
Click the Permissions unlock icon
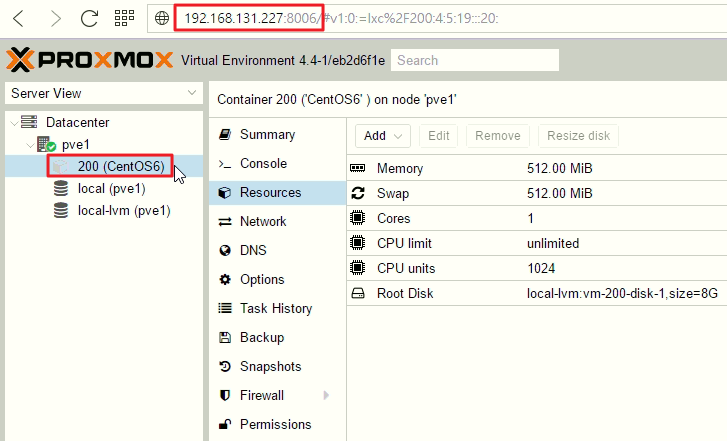[225, 424]
